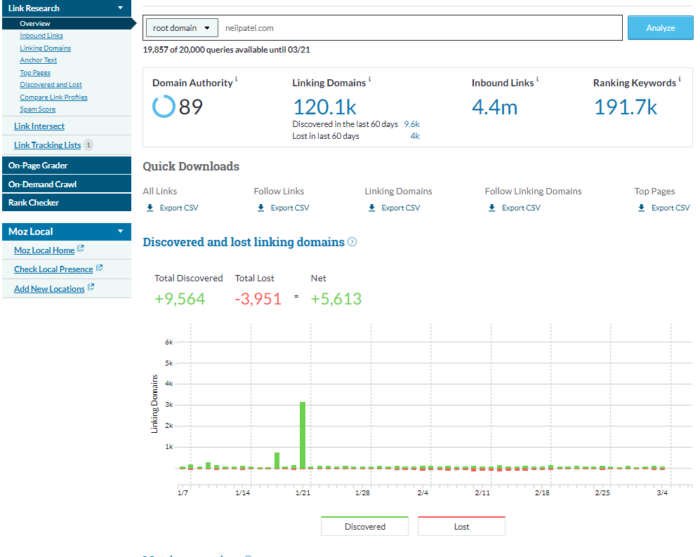Image resolution: width=700 pixels, height=557 pixels.
Task: Open Link Tracking Lists in sidebar
Action: 47,145
